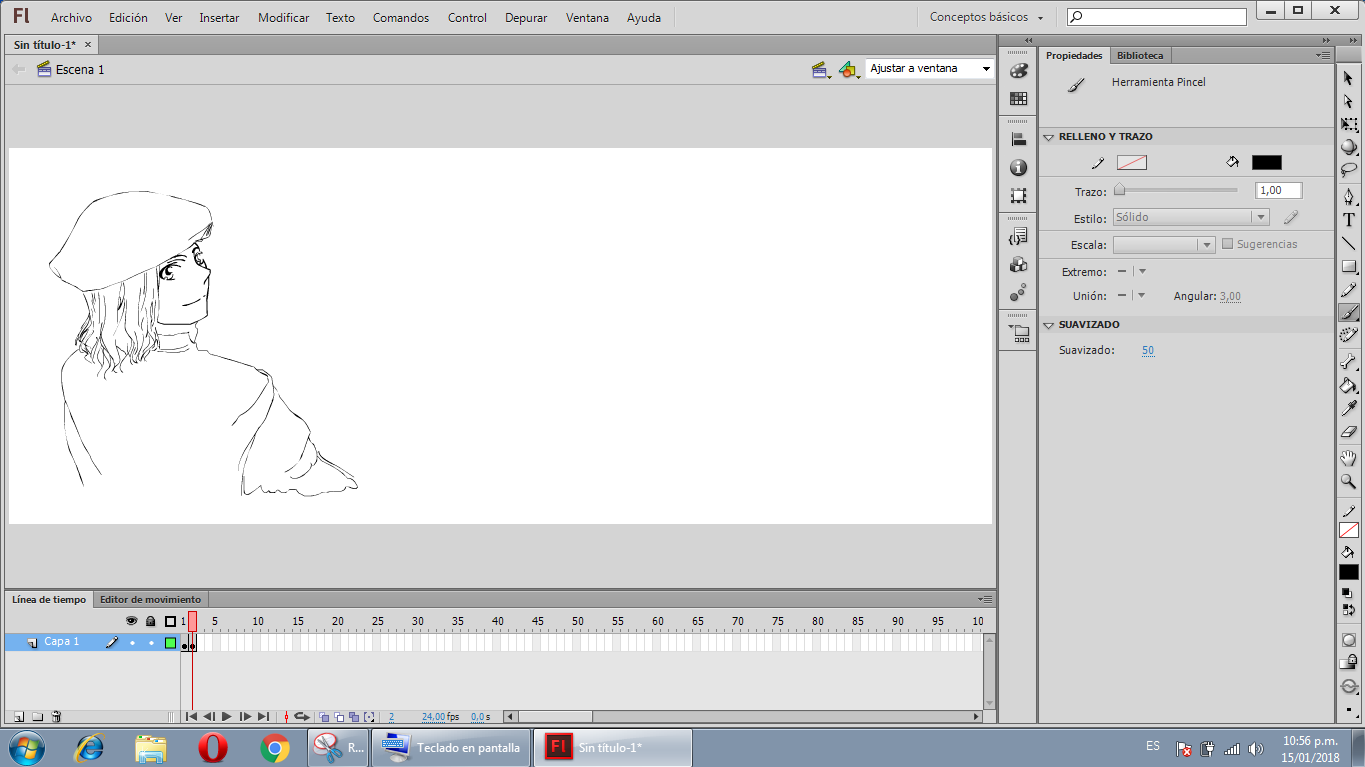Screen dimensions: 1365x767
Task: Toggle onion skin button in timeline
Action: [324, 716]
